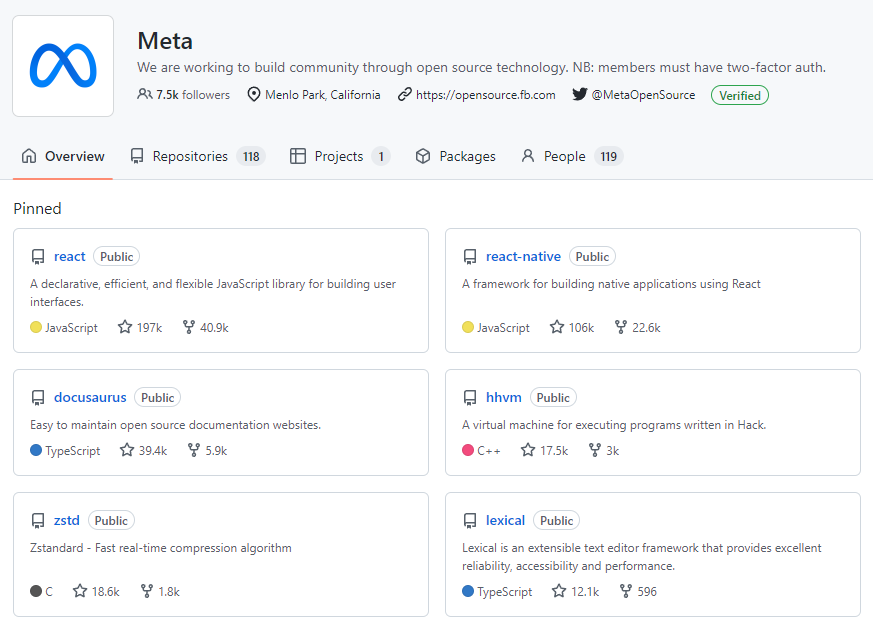Image resolution: width=873 pixels, height=626 pixels.
Task: Click the green Verified badge
Action: (740, 96)
